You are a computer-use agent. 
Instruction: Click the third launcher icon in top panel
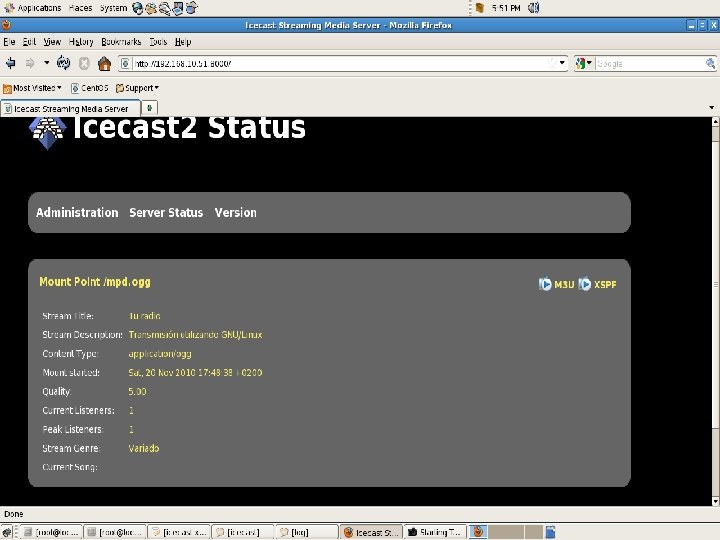click(x=164, y=8)
